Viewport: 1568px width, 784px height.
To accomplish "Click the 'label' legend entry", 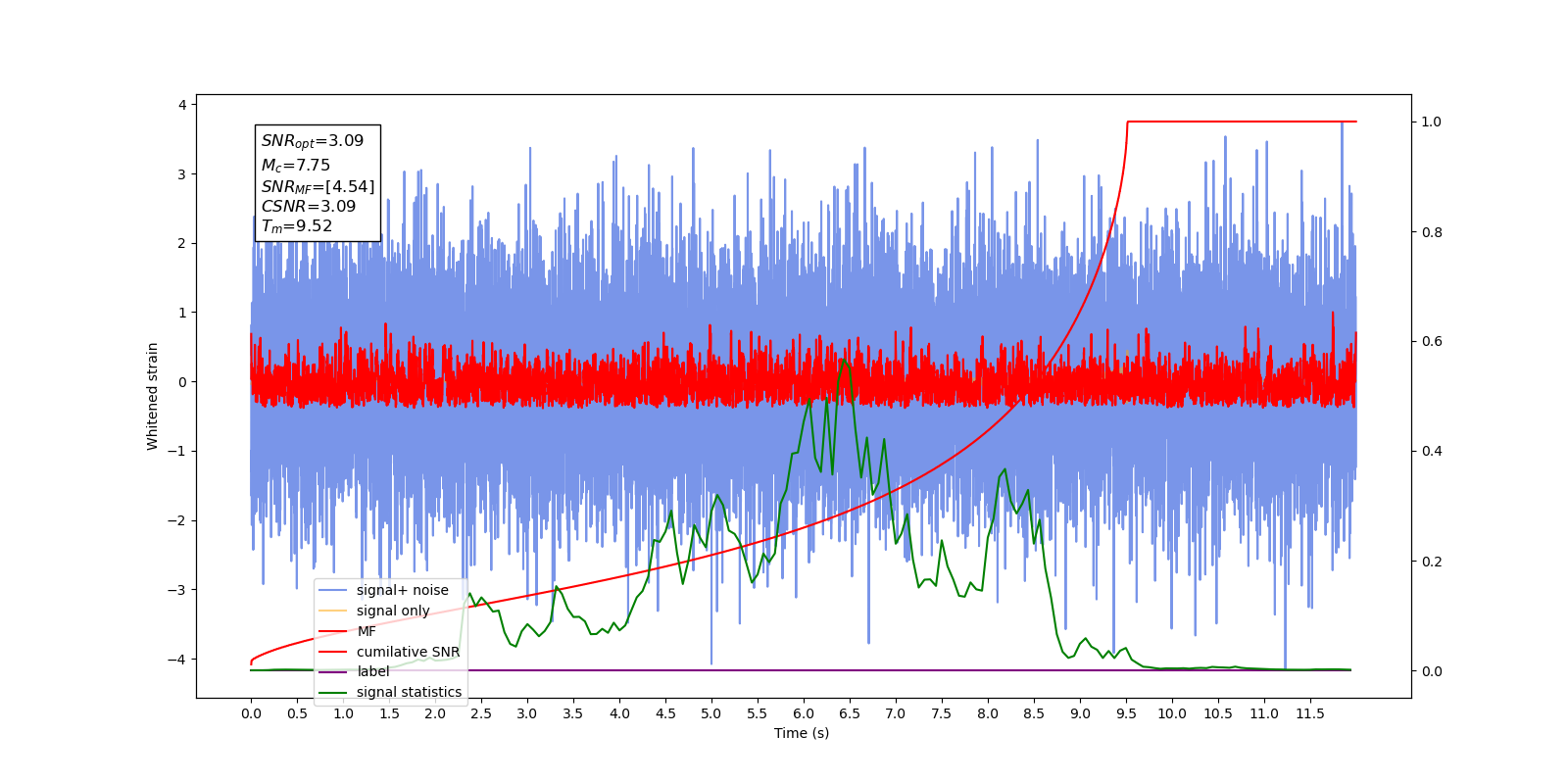I will click(x=355, y=671).
